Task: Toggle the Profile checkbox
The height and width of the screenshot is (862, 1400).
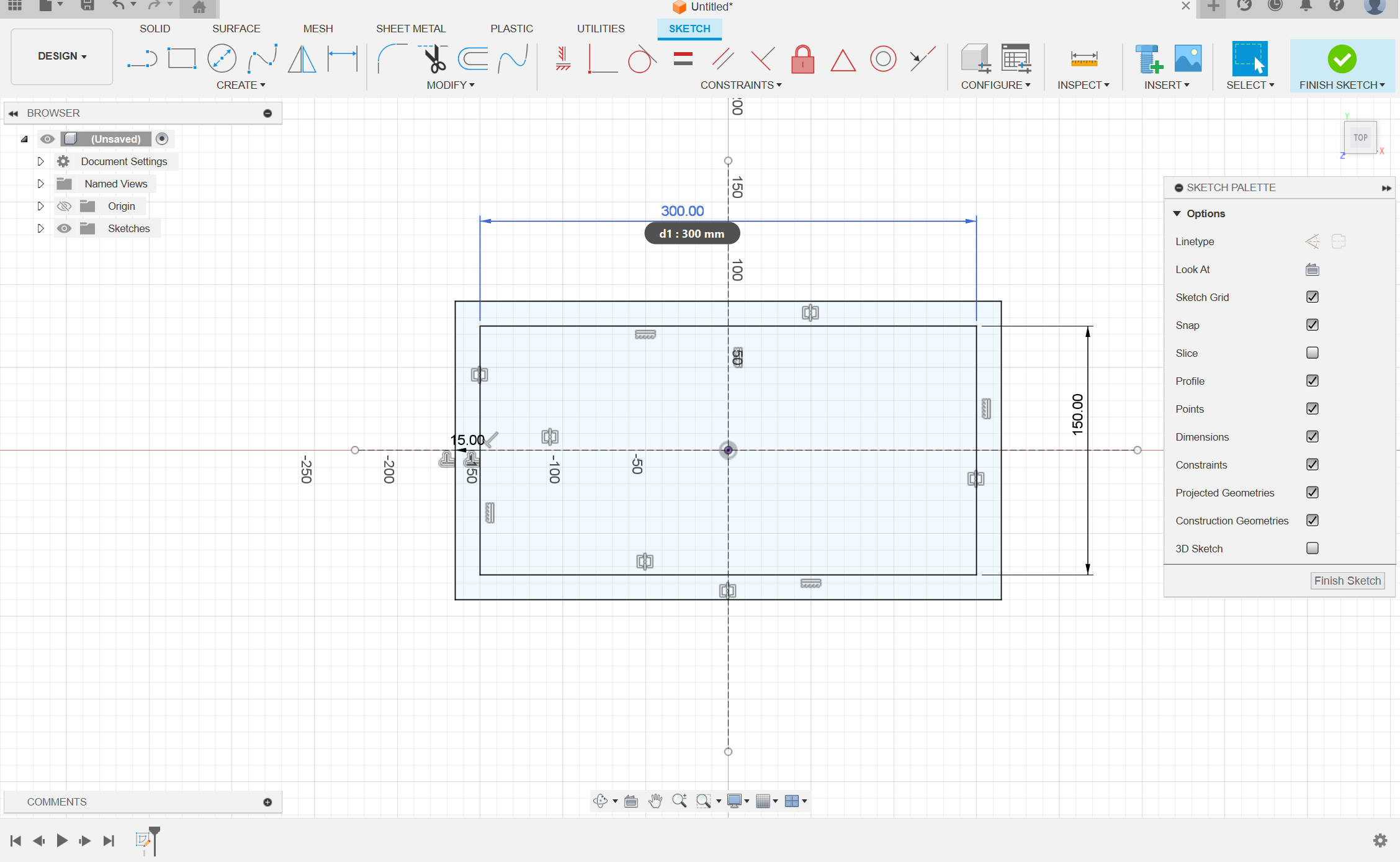Action: [1312, 380]
